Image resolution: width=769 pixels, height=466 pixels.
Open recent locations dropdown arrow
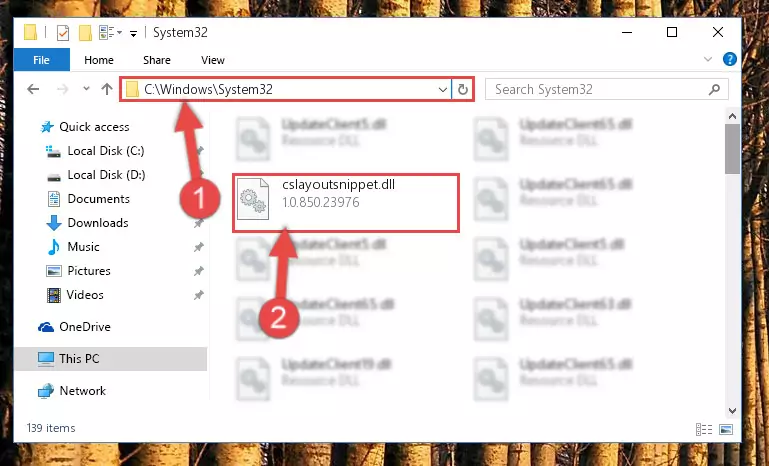[86, 89]
